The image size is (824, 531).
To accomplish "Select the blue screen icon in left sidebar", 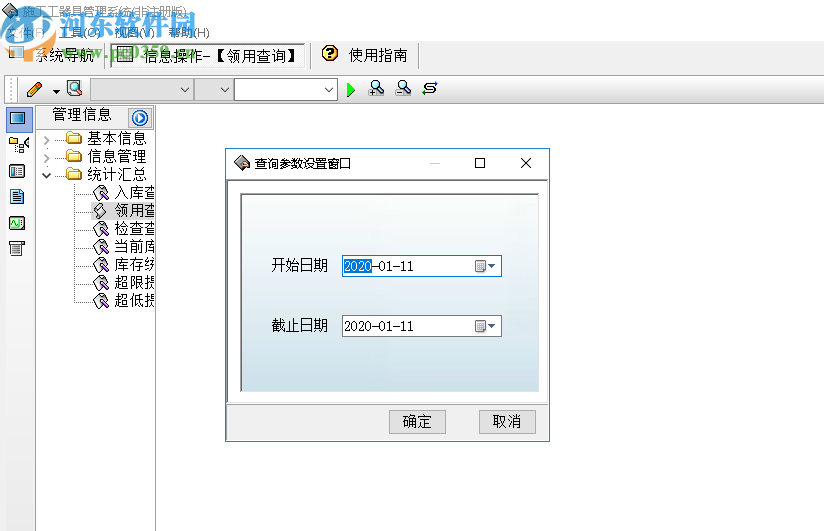I will tap(18, 118).
